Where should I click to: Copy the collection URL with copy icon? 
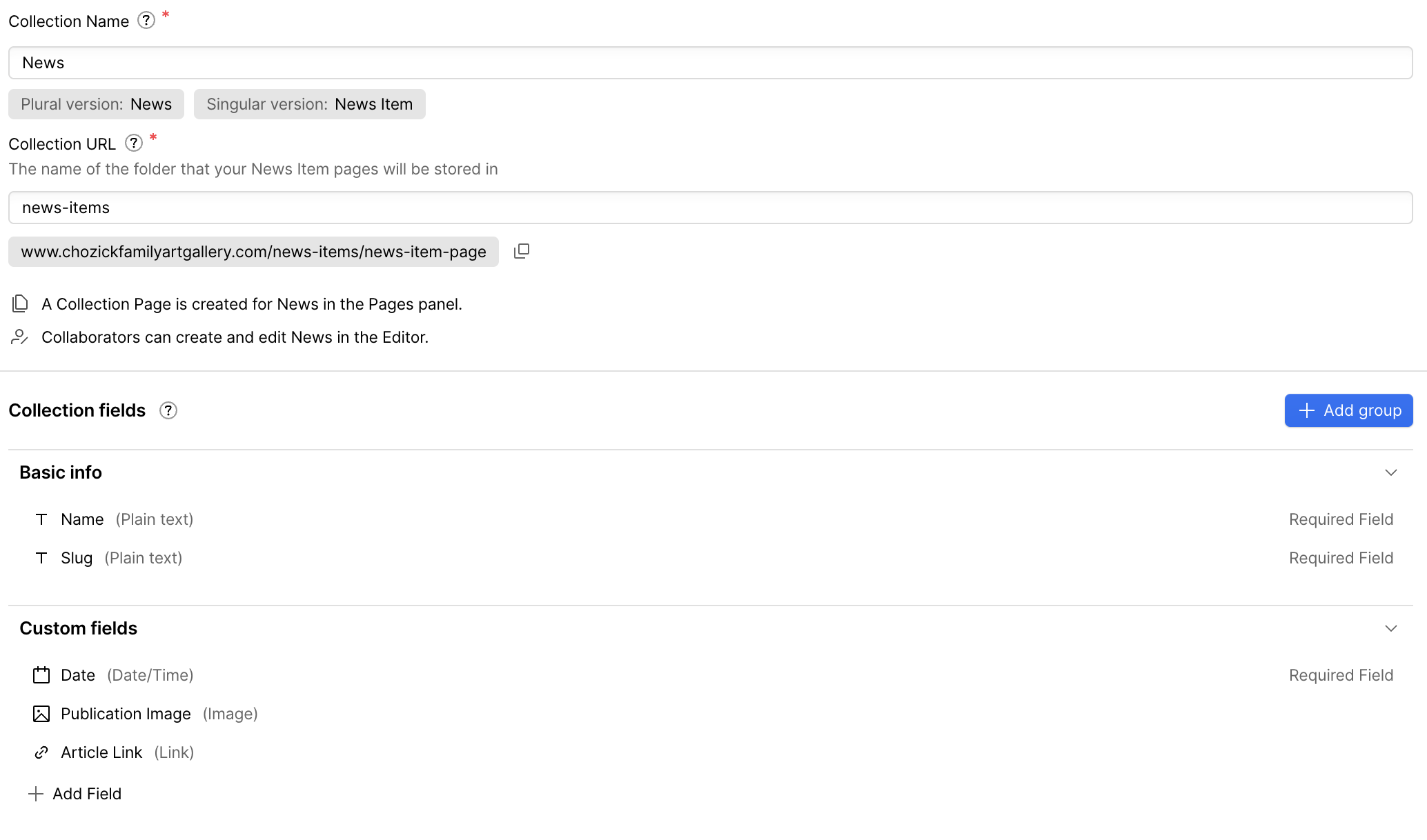[x=522, y=251]
